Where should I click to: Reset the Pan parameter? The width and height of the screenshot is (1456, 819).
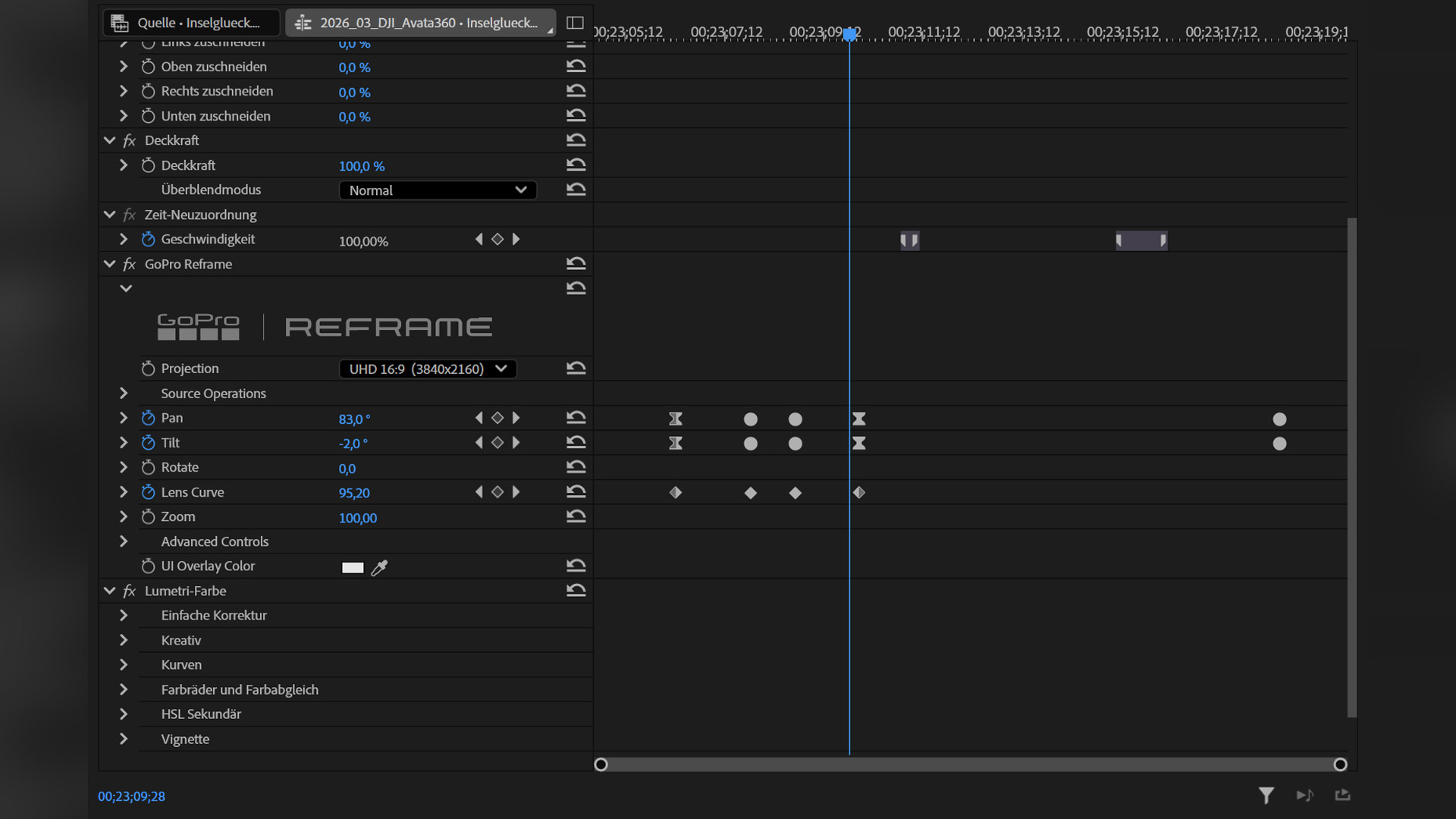tap(576, 418)
